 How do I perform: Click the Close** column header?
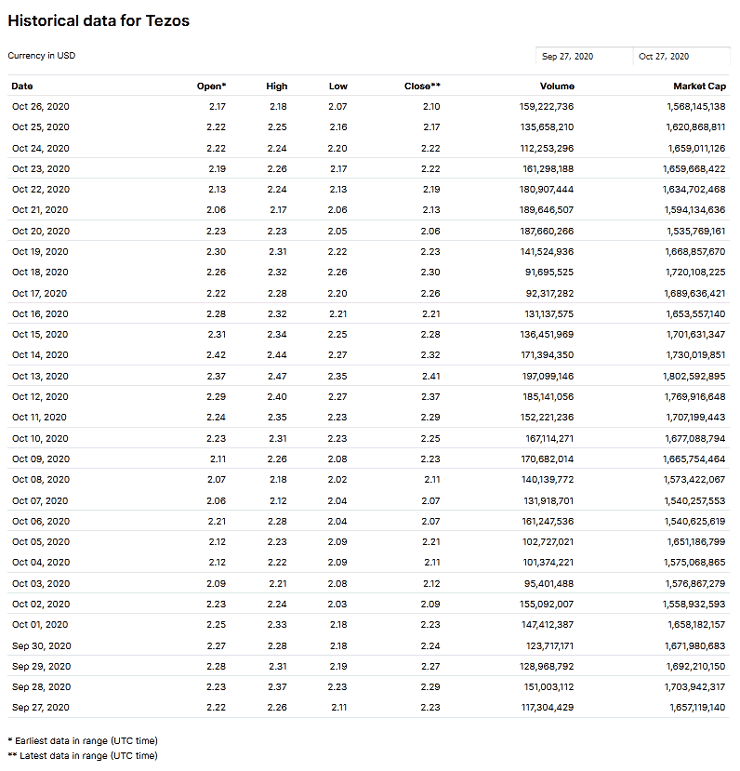(x=422, y=86)
